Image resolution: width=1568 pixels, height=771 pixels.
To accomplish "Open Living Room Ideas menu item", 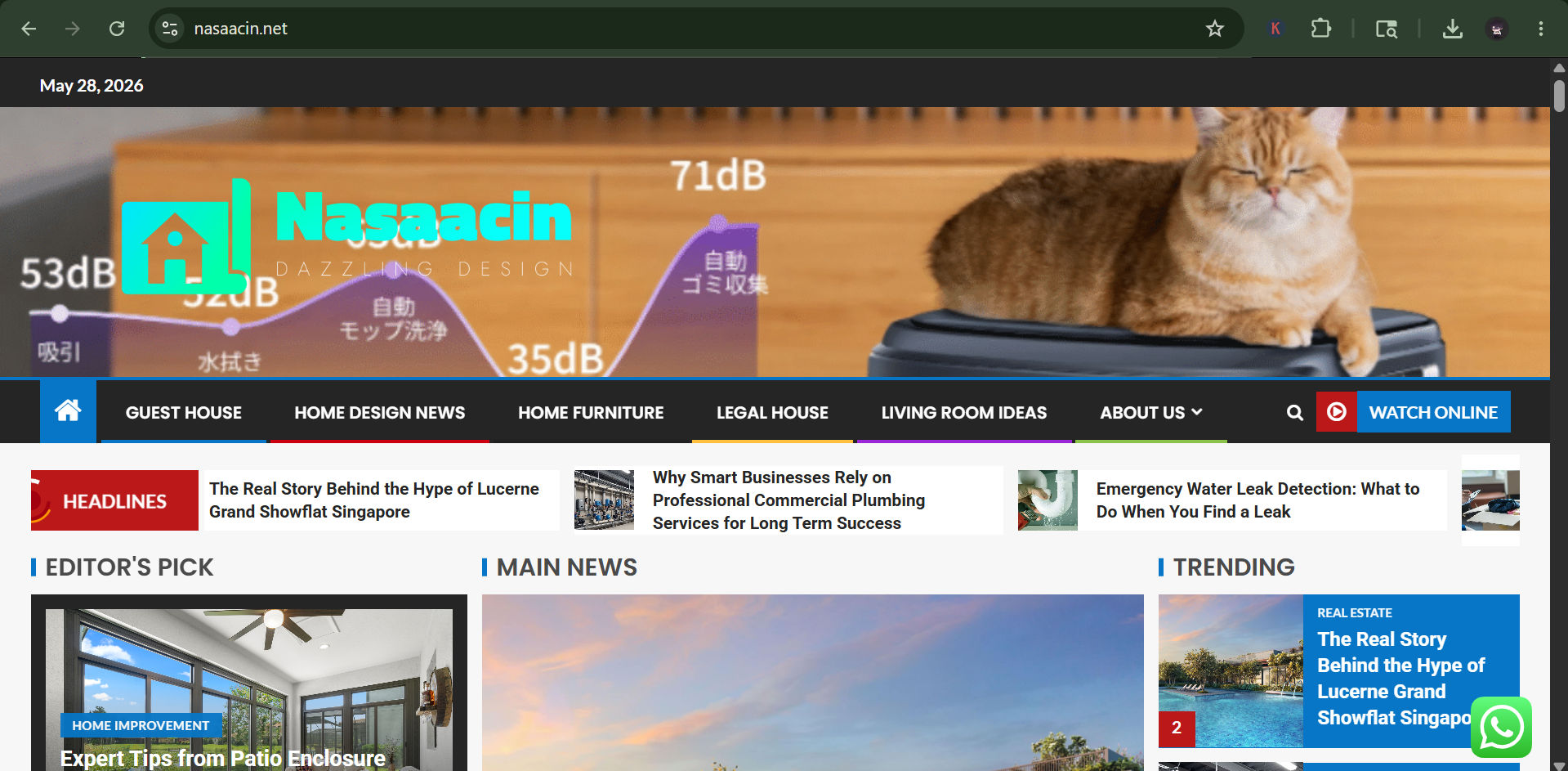I will coord(964,413).
